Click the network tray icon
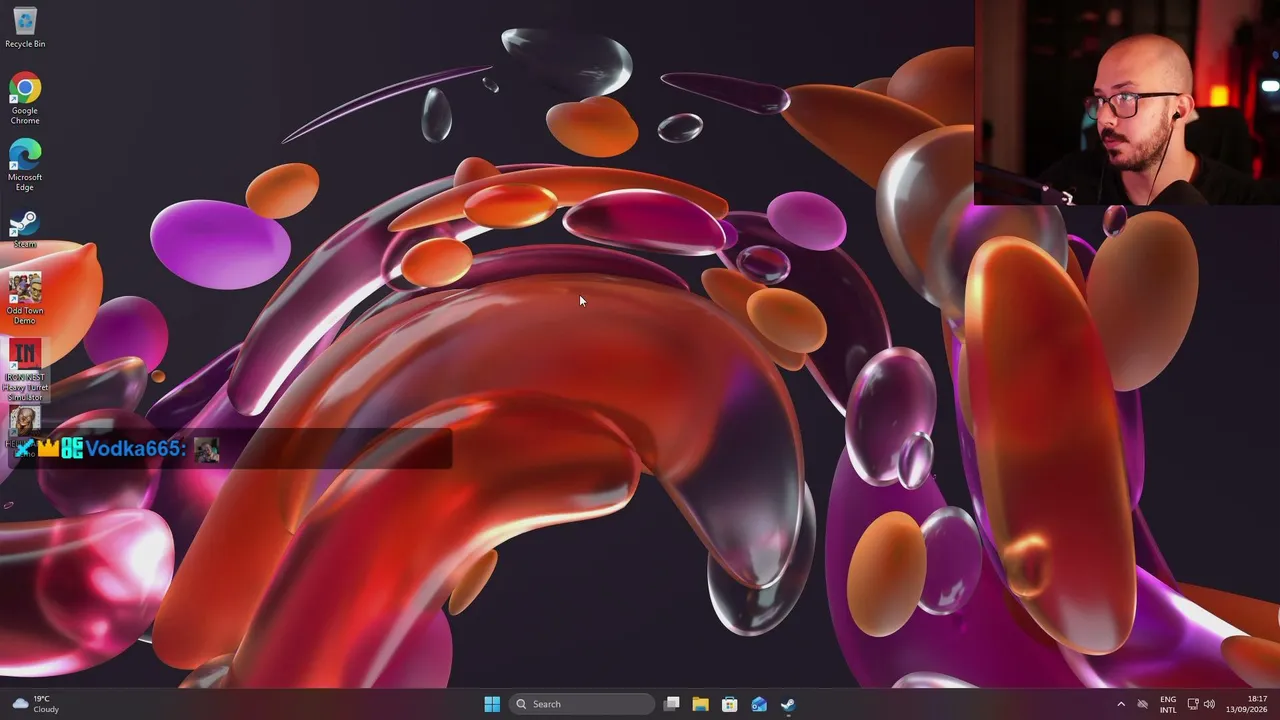This screenshot has height=720, width=1280. click(1193, 704)
